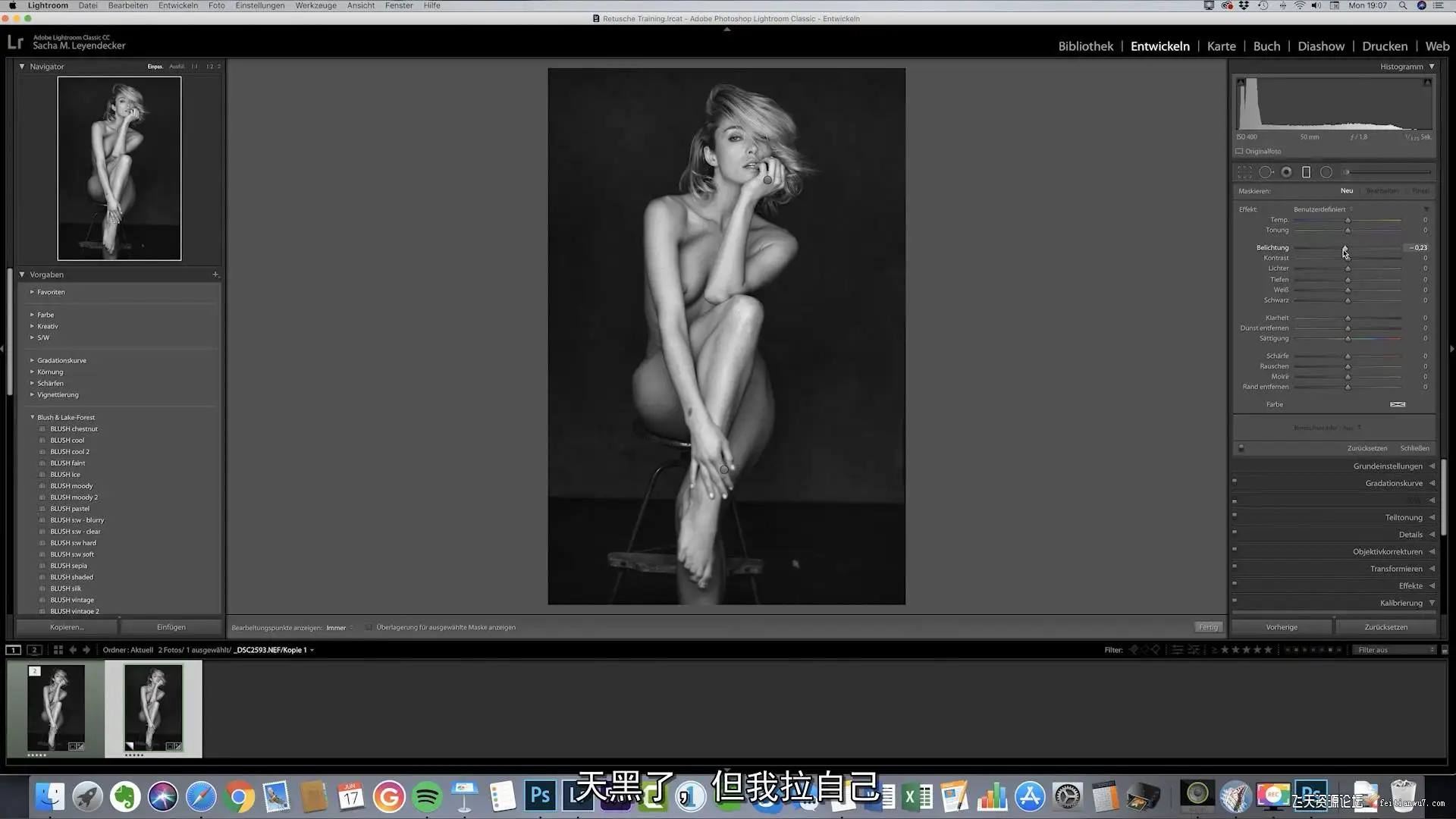This screenshot has width=1456, height=819.
Task: Enable the Originalfoto checkbox
Action: point(1240,151)
